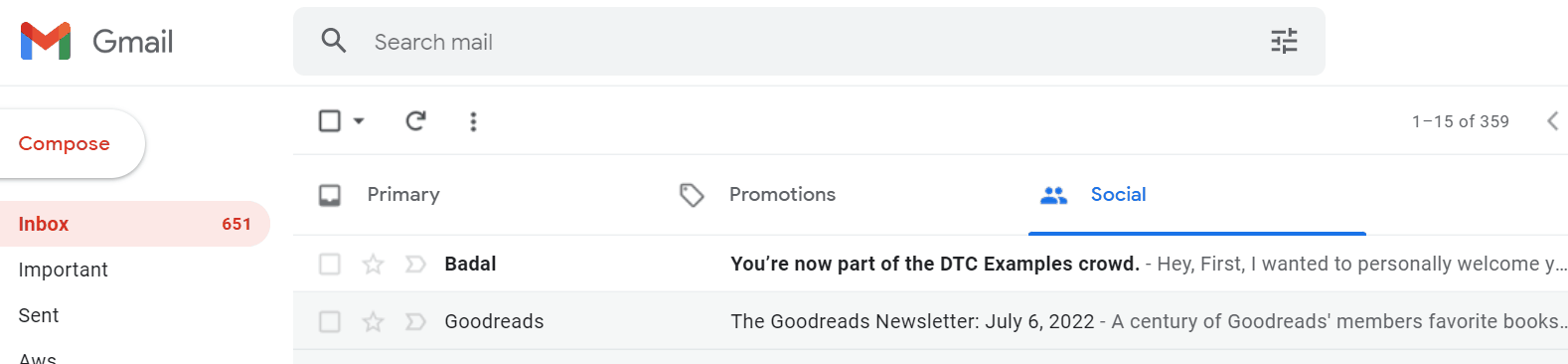Image resolution: width=1568 pixels, height=364 pixels.
Task: Open search filter options icon
Action: point(1284,41)
